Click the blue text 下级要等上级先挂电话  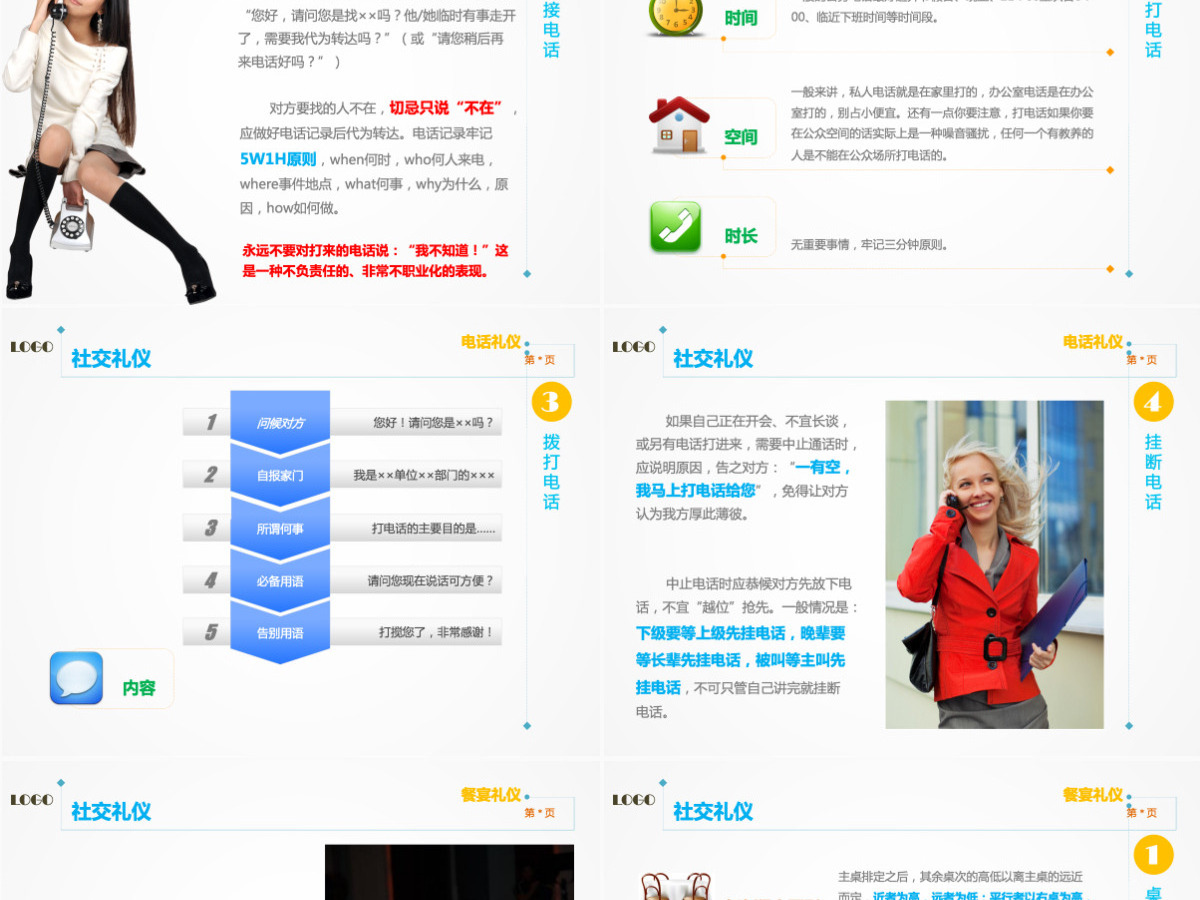coord(711,633)
